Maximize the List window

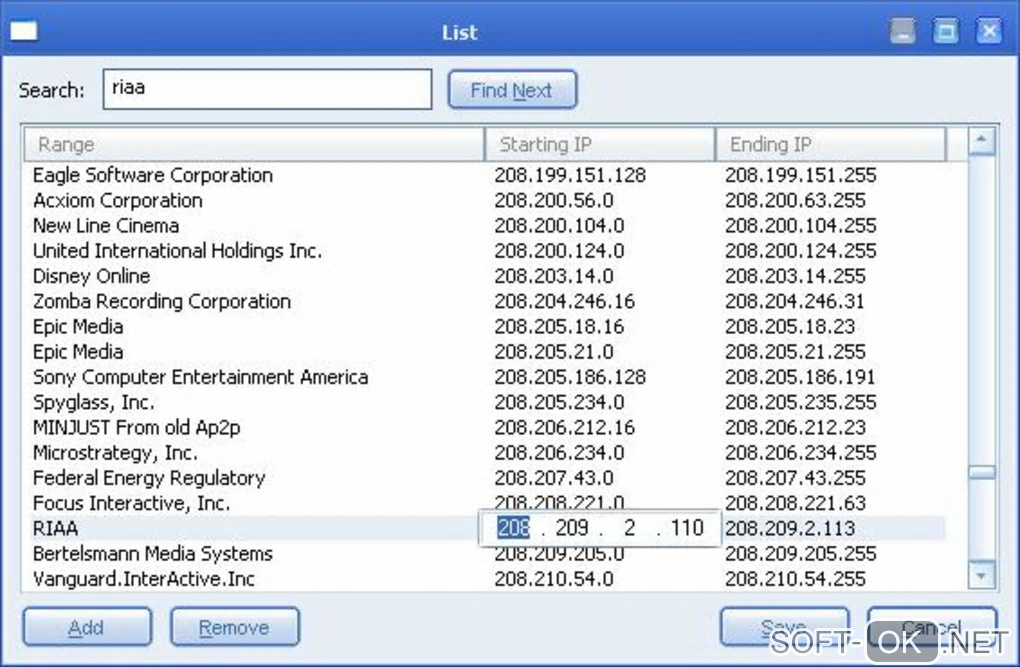[x=945, y=31]
